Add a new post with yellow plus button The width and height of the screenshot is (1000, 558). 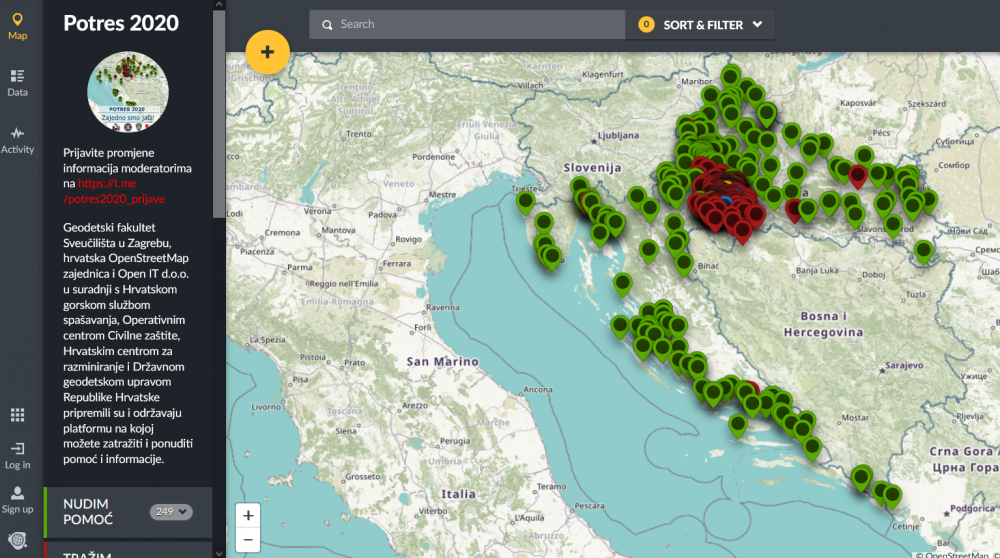[267, 52]
